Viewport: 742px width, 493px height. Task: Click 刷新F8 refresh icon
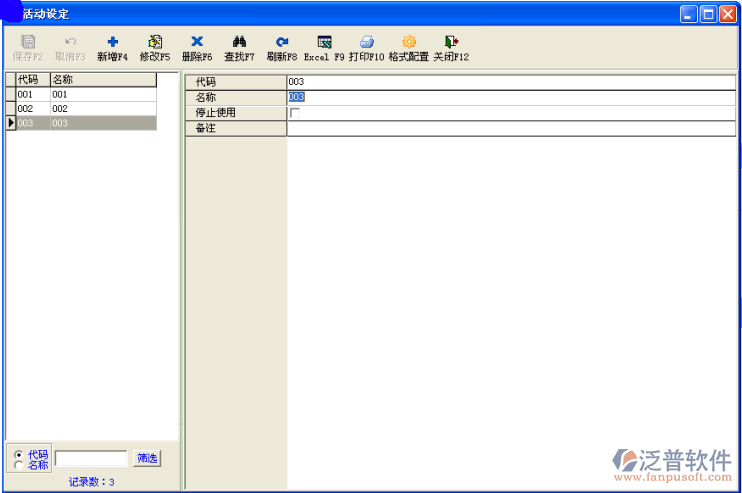coord(282,42)
